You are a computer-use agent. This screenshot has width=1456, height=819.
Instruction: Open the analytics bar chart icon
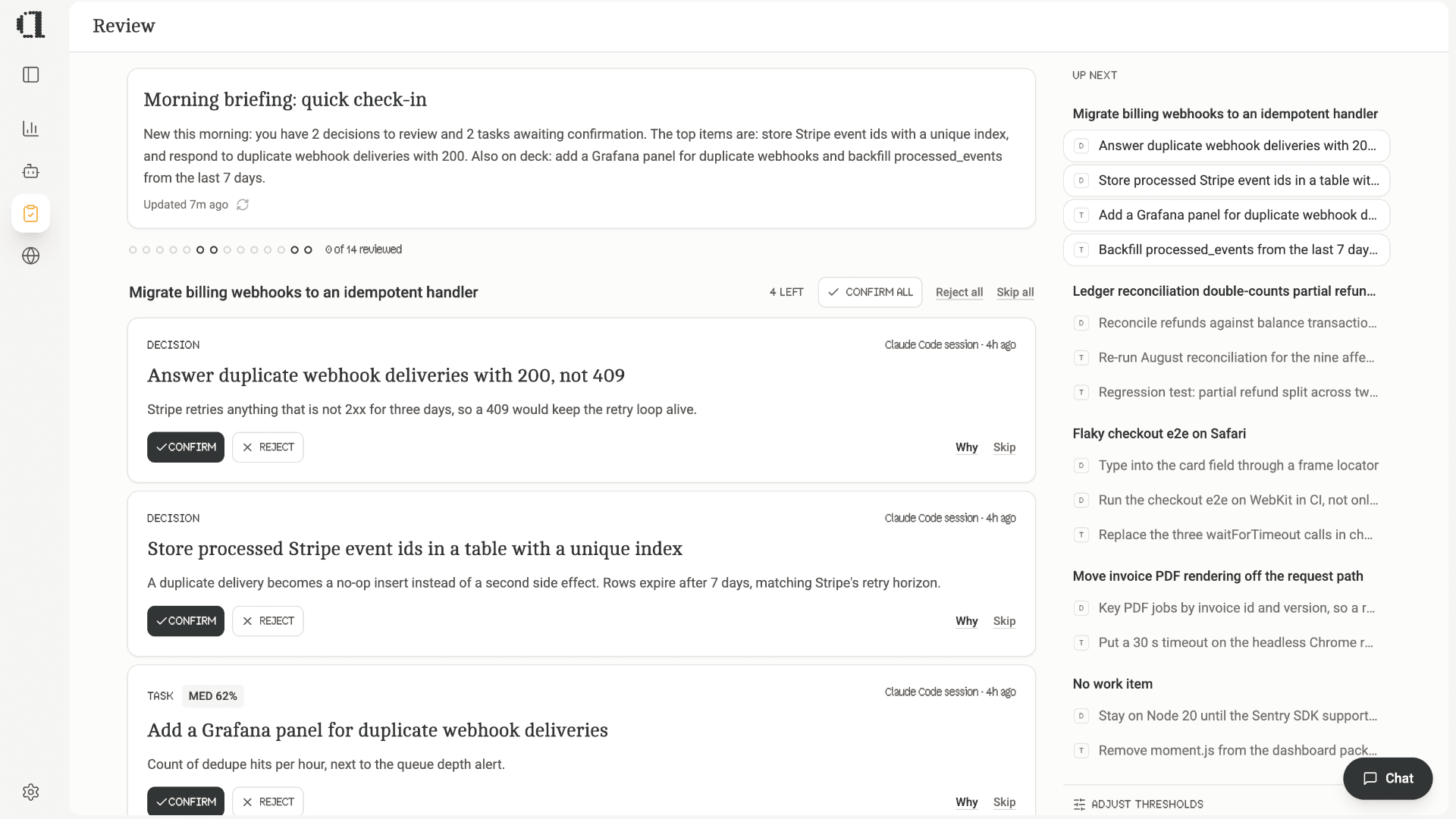click(x=30, y=128)
